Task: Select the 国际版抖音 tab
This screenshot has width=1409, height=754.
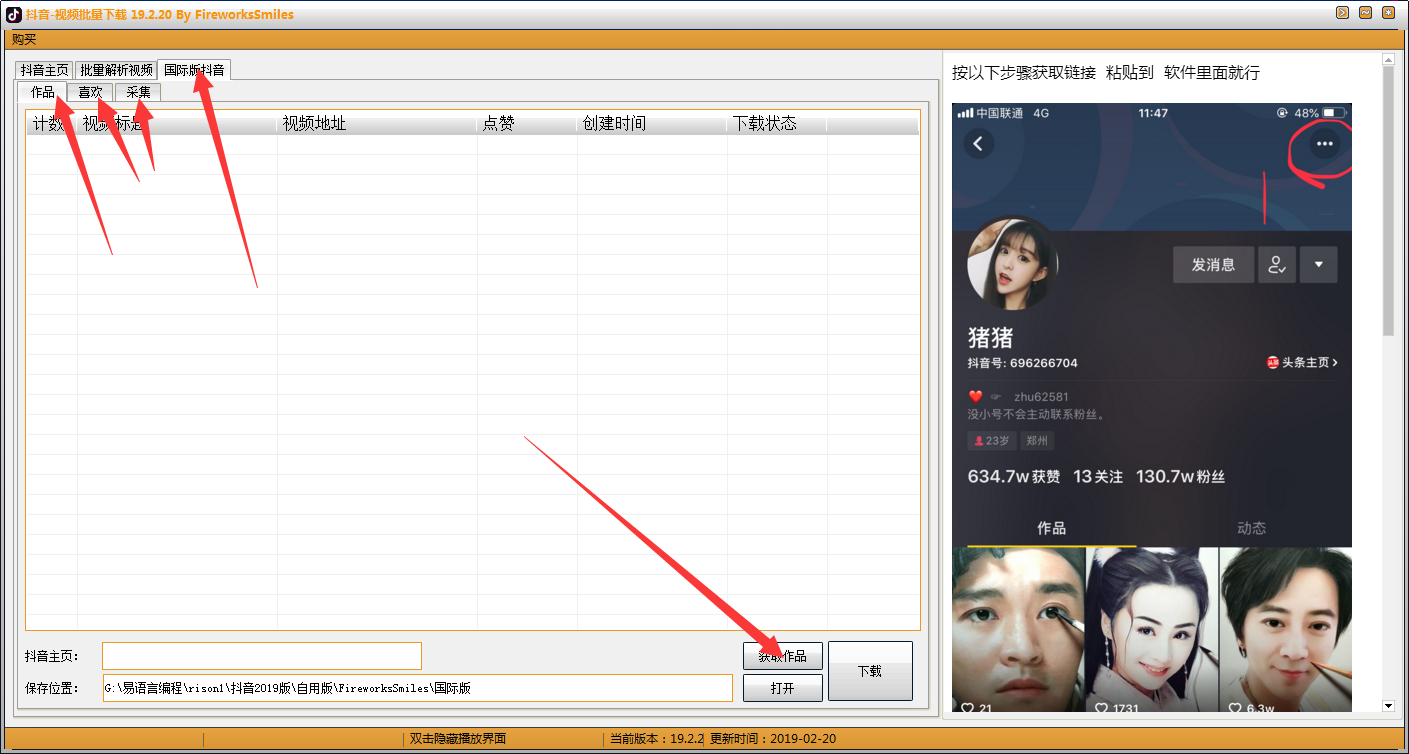Action: (x=194, y=69)
